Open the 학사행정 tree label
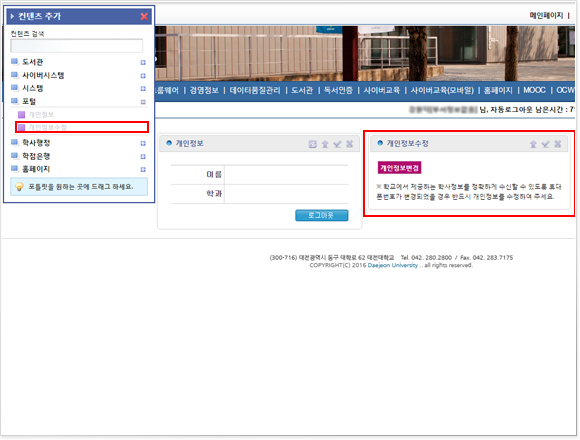The width and height of the screenshot is (580, 440). (36, 143)
